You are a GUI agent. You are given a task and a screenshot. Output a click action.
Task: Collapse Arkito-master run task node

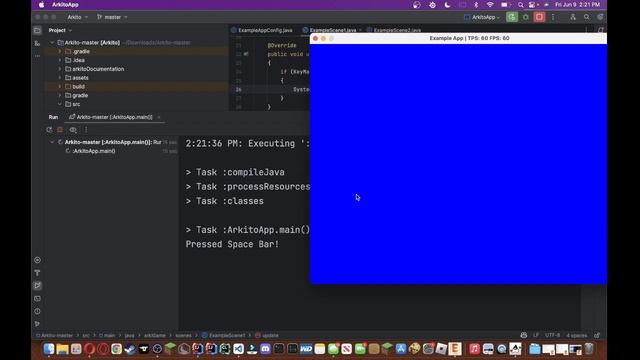[x=52, y=142]
